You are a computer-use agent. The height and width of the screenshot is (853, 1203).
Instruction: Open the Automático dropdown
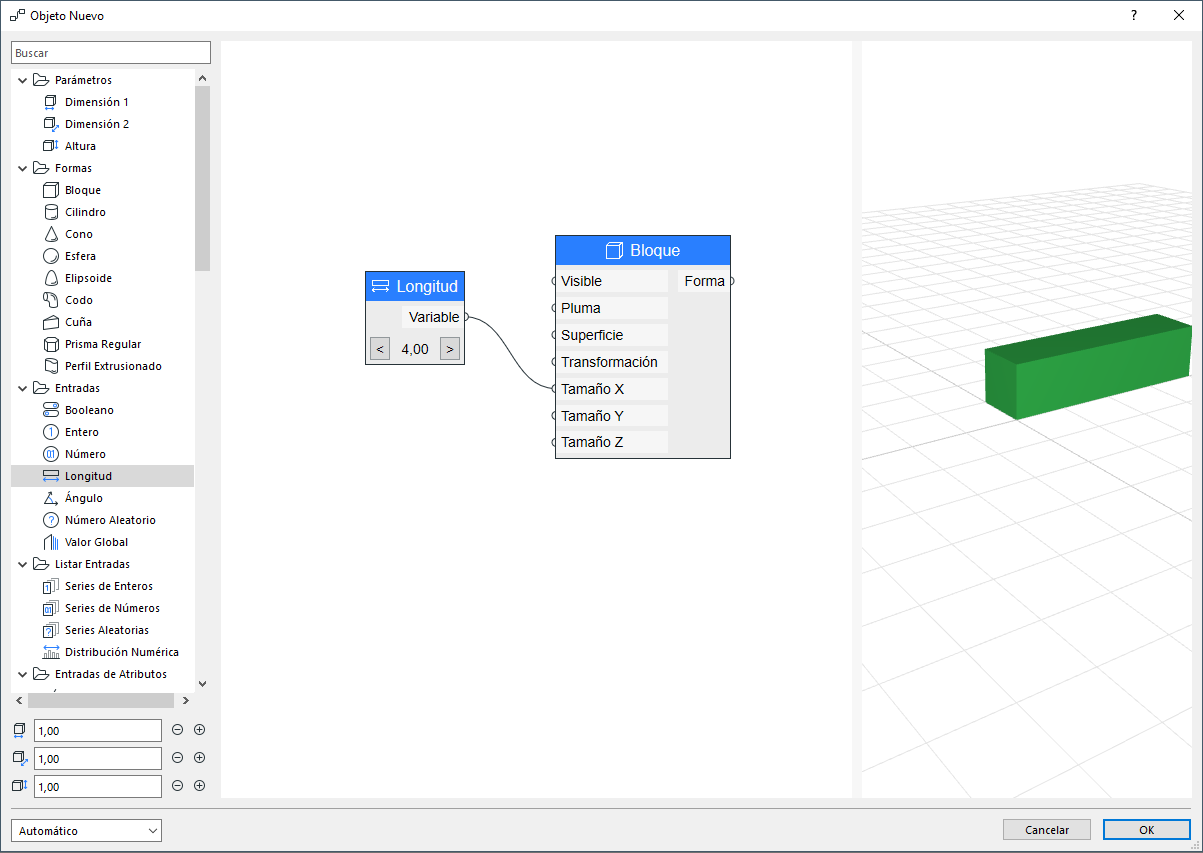pyautogui.click(x=86, y=830)
